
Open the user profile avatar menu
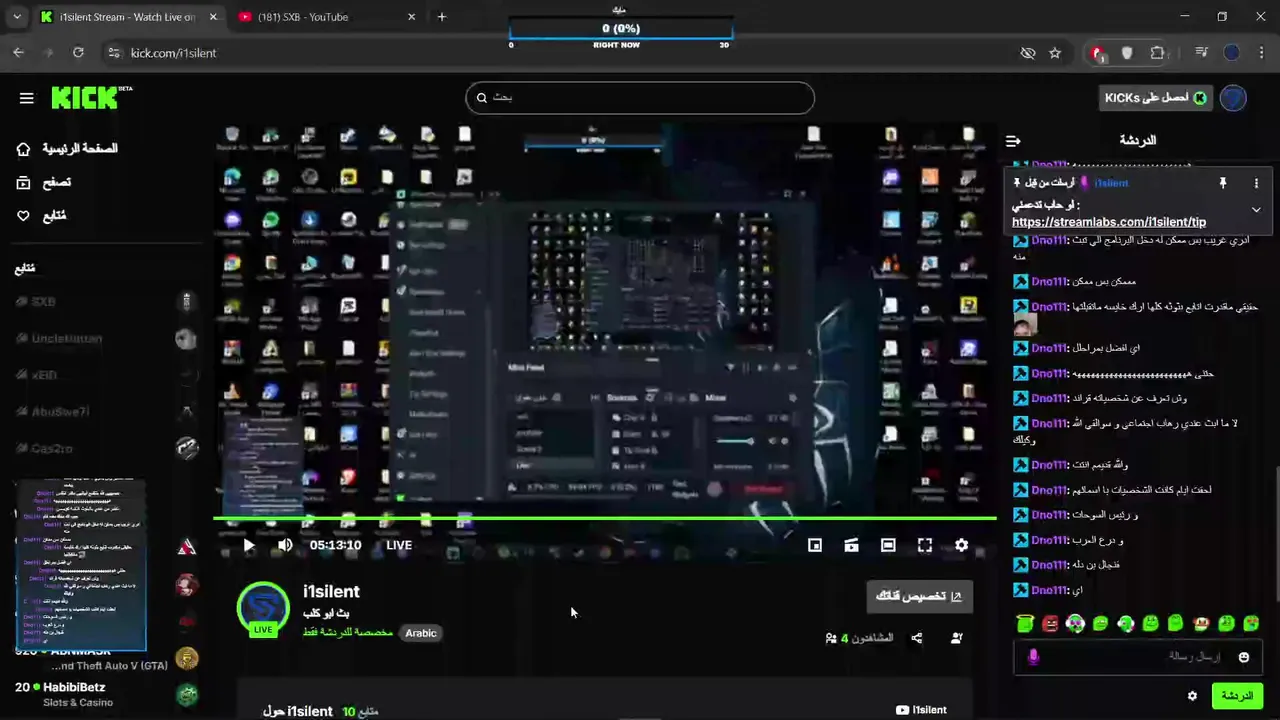[x=1233, y=97]
